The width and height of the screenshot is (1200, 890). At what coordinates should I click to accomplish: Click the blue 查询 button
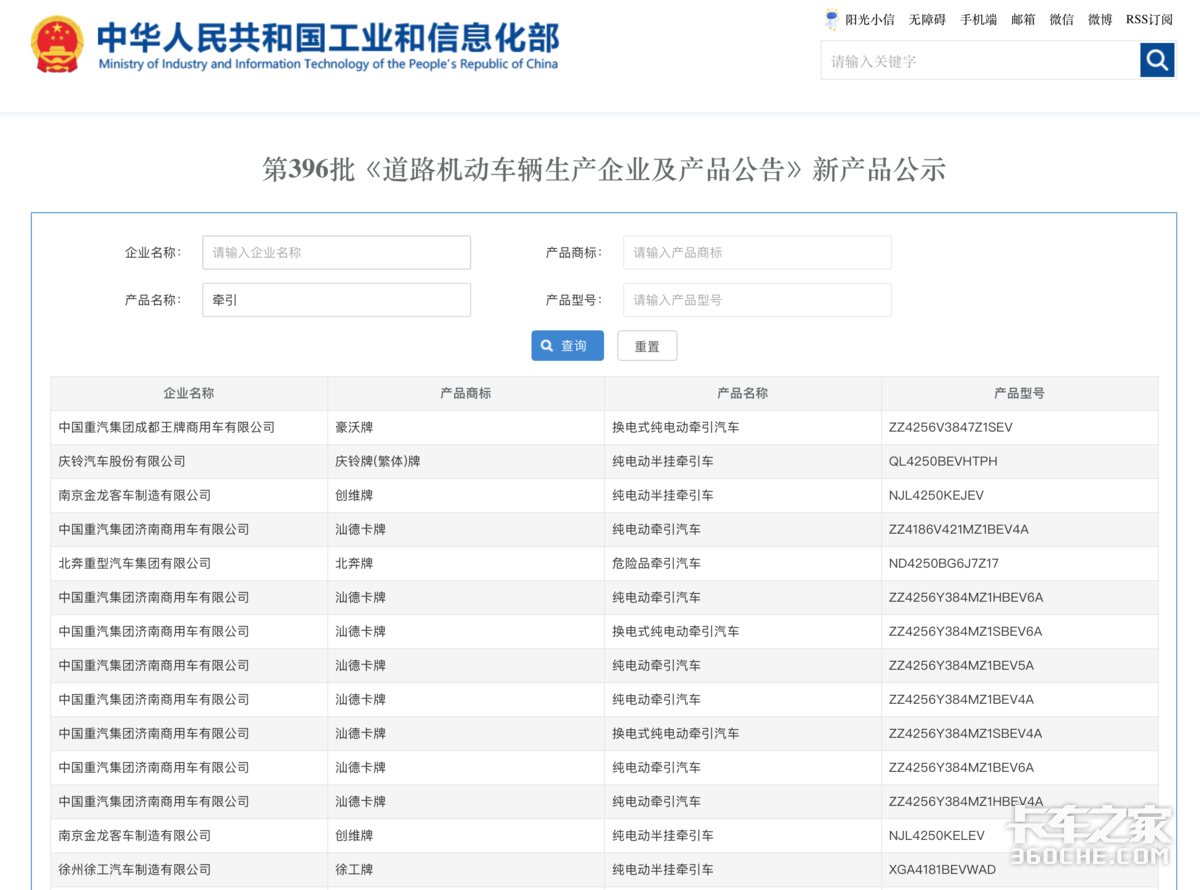tap(567, 345)
